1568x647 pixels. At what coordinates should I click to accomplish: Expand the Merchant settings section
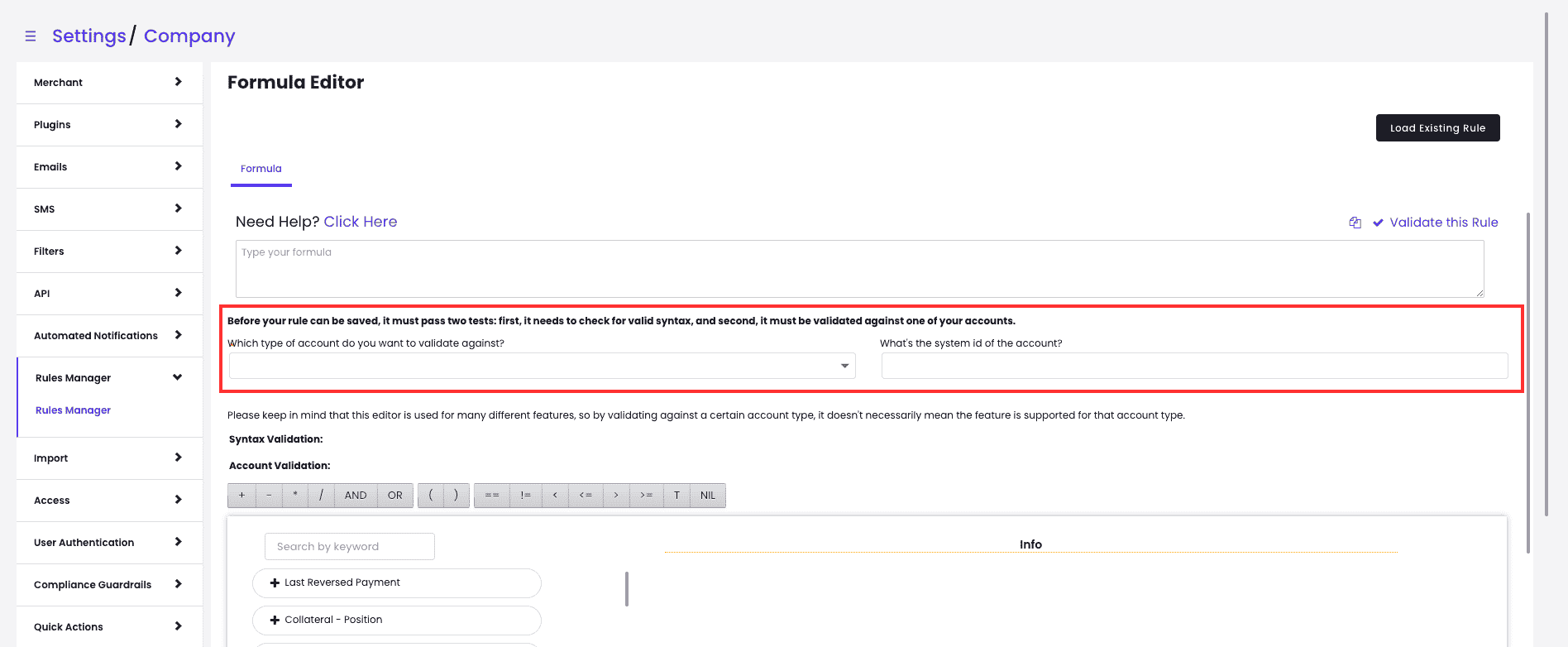point(109,83)
